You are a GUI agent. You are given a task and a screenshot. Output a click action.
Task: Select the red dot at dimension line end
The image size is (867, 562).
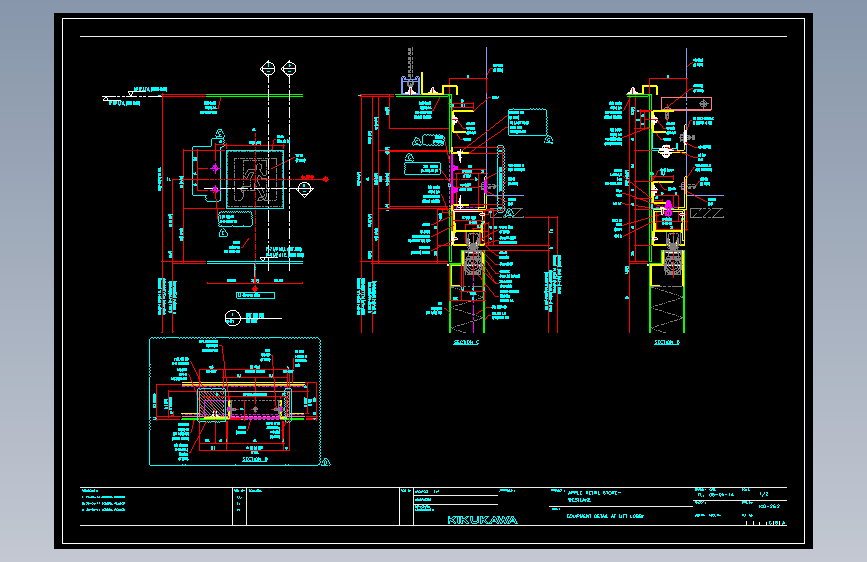326,179
